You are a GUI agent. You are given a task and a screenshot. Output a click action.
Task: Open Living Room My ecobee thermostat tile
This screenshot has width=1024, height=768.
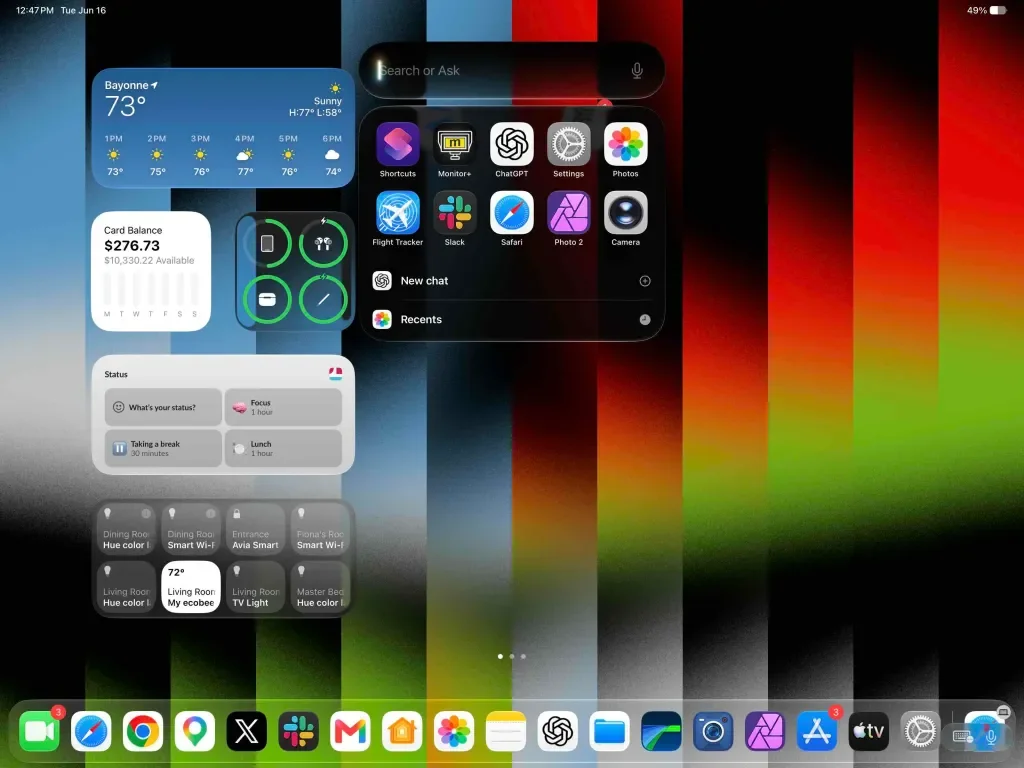191,586
